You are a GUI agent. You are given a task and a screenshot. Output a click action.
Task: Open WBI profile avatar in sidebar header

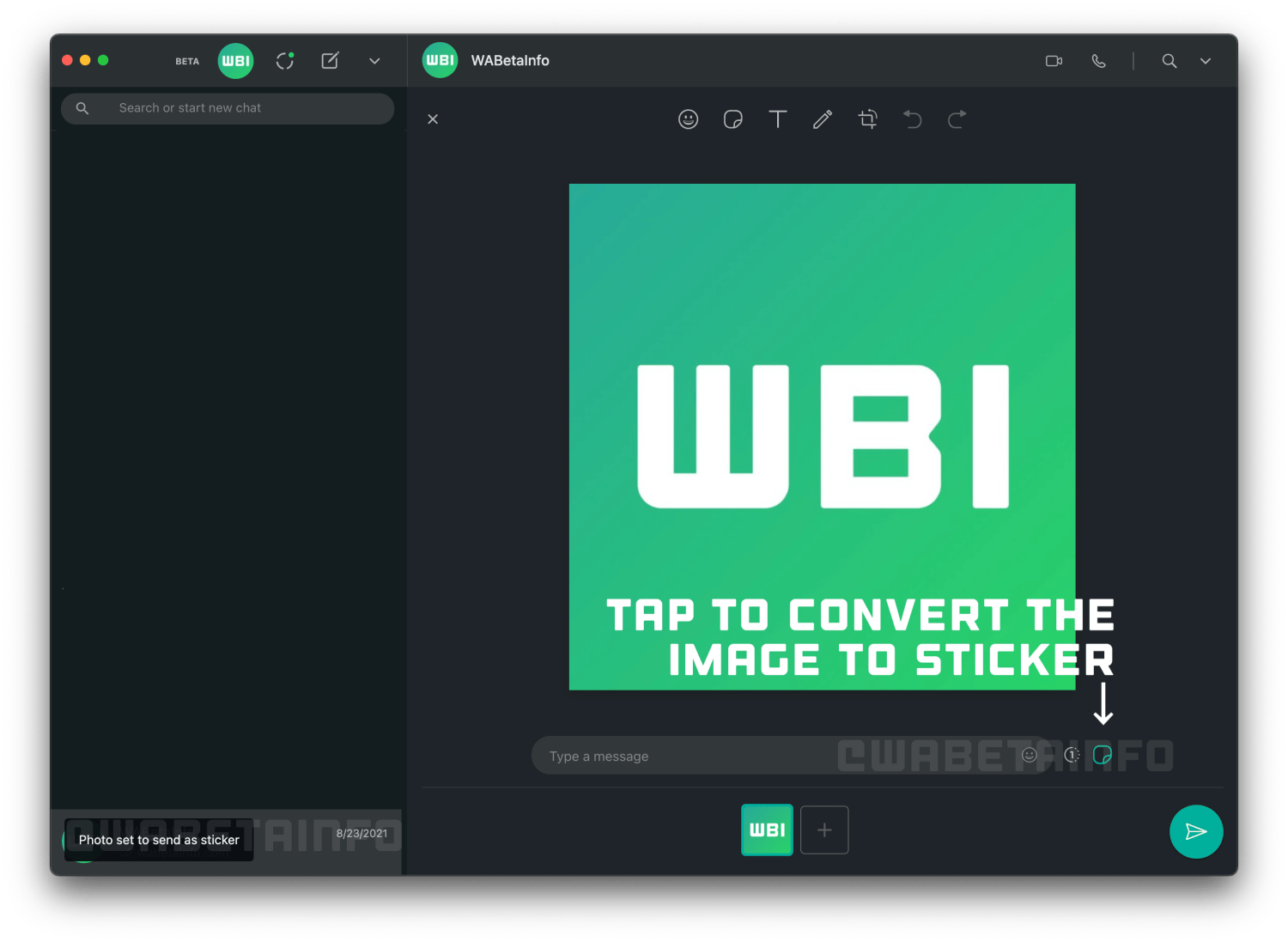[235, 61]
